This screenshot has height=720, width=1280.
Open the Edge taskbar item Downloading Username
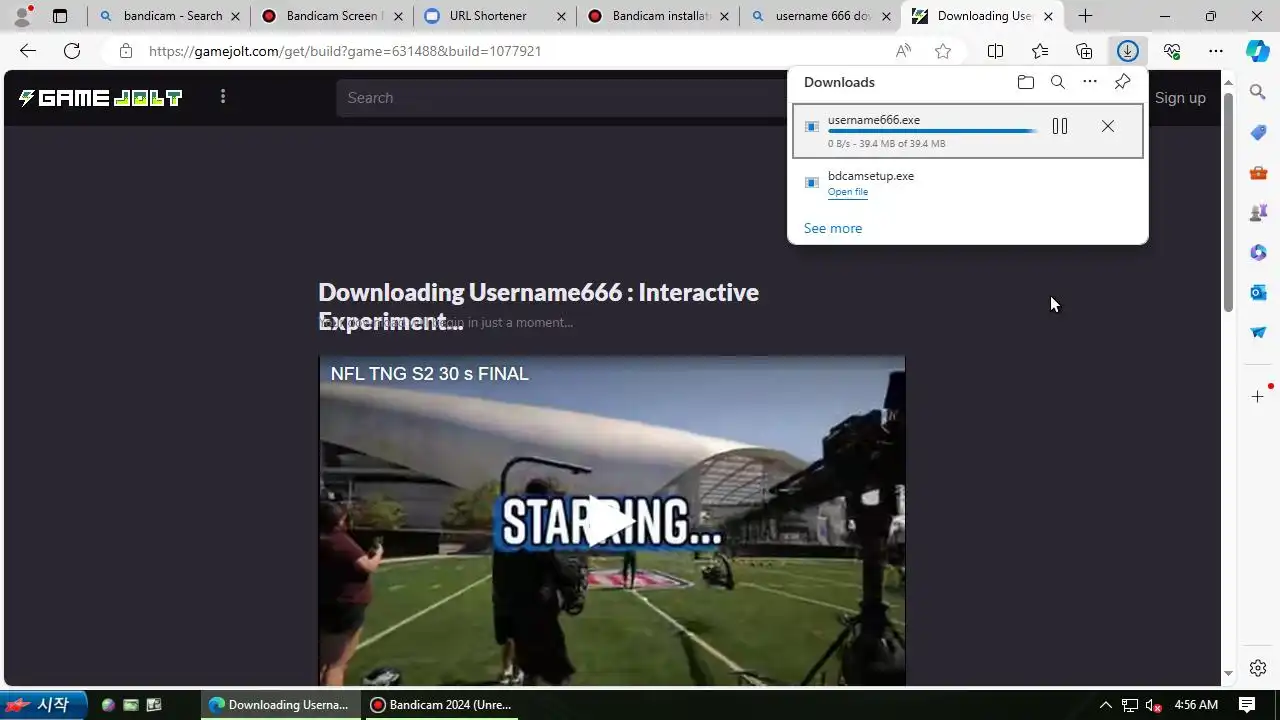coord(279,705)
